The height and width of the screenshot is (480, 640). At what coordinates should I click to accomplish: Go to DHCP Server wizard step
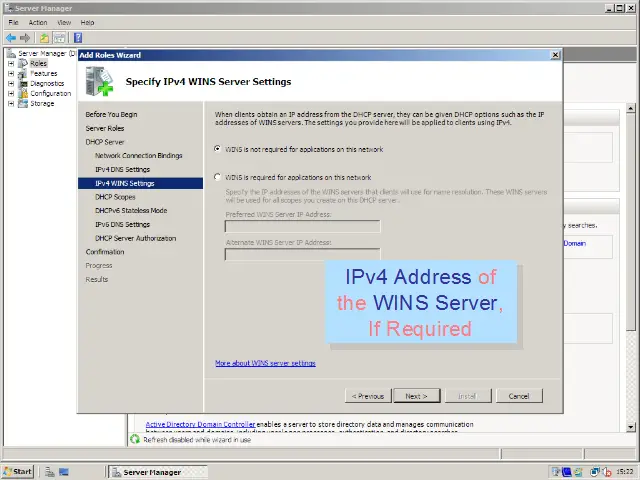tap(105, 142)
